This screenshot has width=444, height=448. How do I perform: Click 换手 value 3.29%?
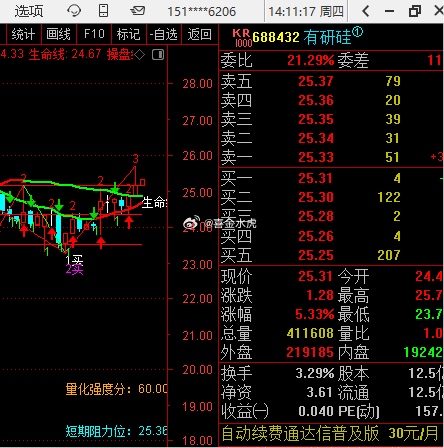315,373
